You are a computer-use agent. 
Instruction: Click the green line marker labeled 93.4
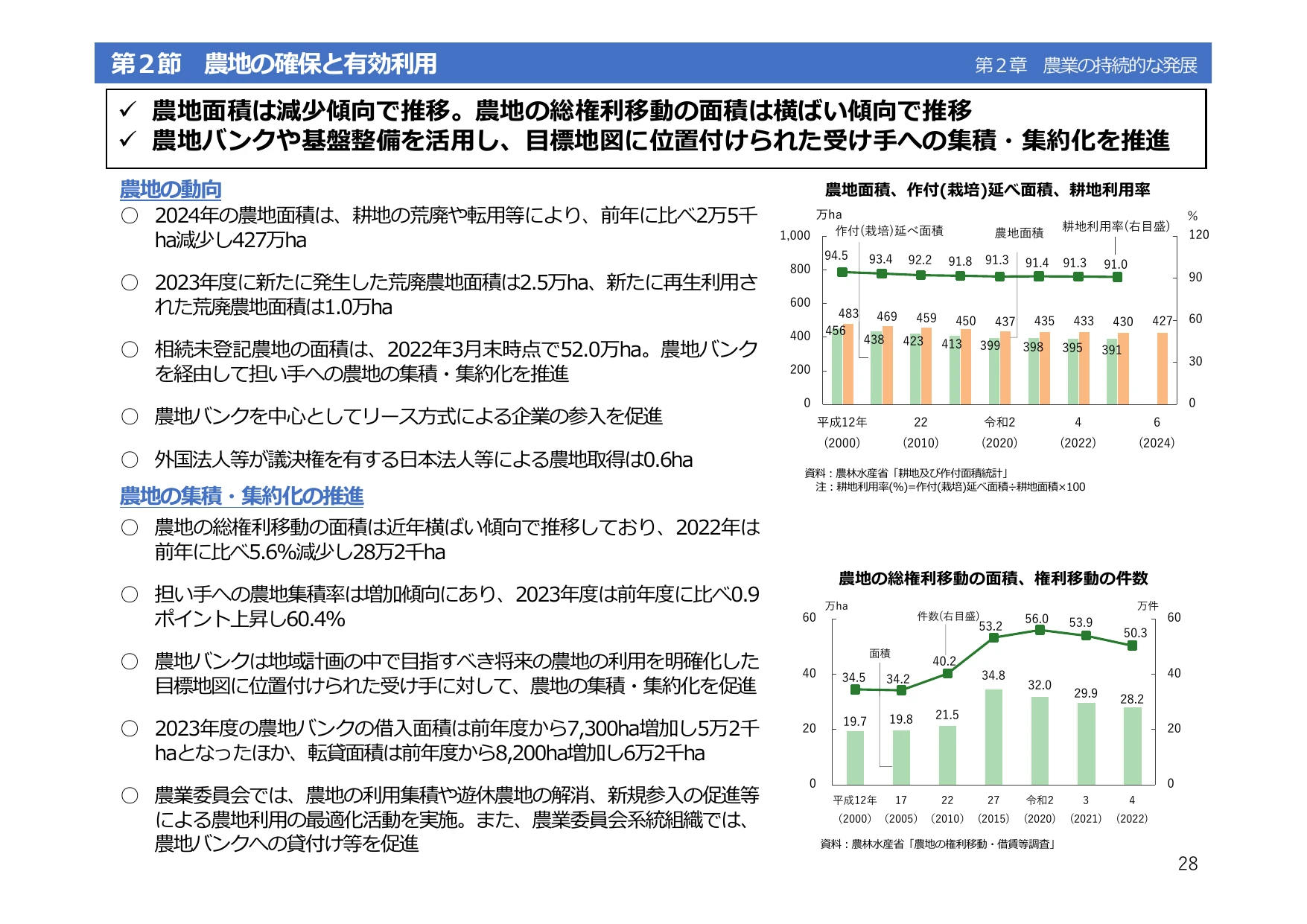pyautogui.click(x=882, y=274)
